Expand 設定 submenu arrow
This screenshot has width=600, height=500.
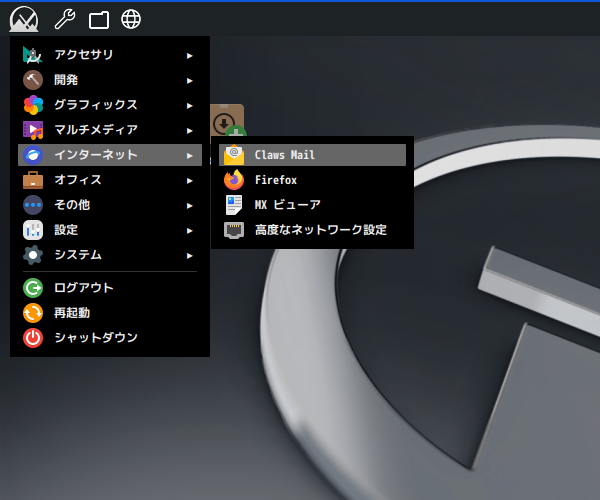pyautogui.click(x=189, y=231)
